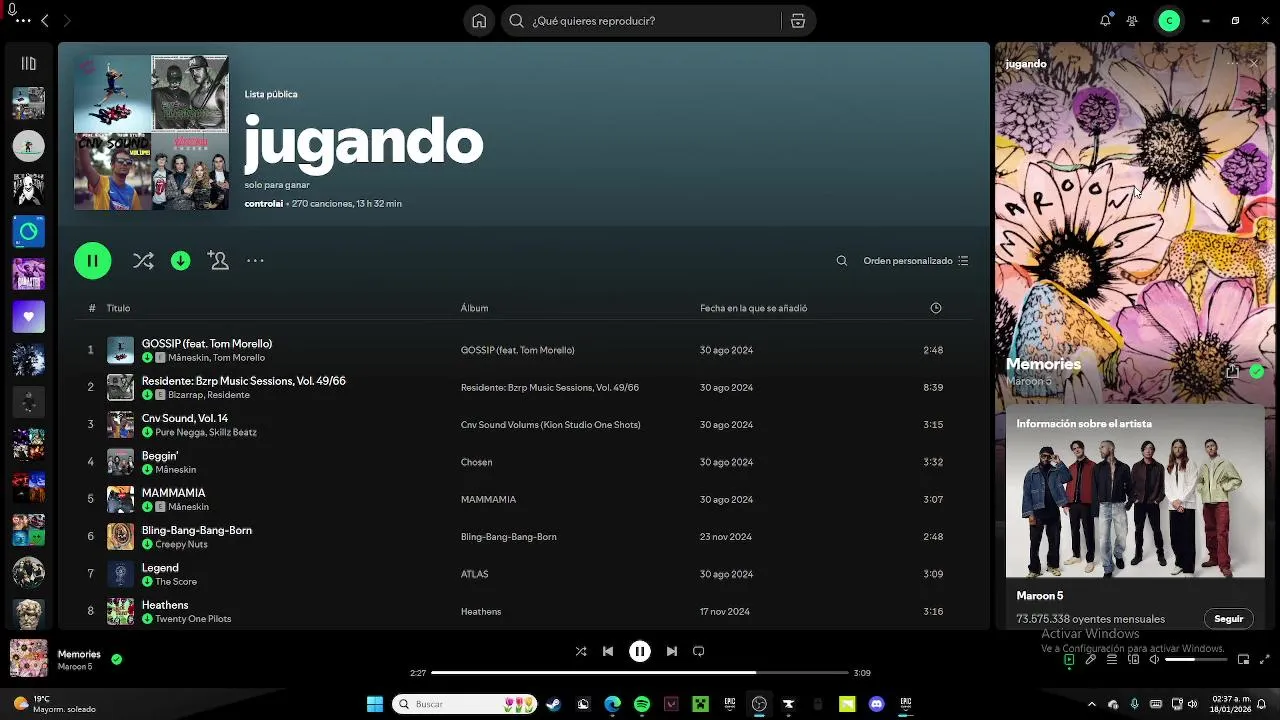Toggle shuffle in the player controls
This screenshot has height=720, width=1280.
coord(581,651)
